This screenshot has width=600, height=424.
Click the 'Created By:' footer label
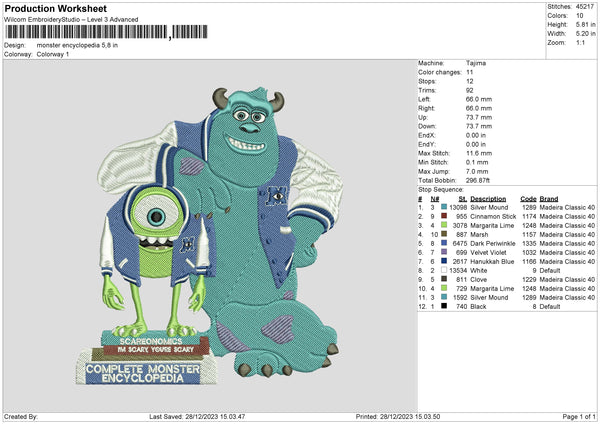pos(21,416)
